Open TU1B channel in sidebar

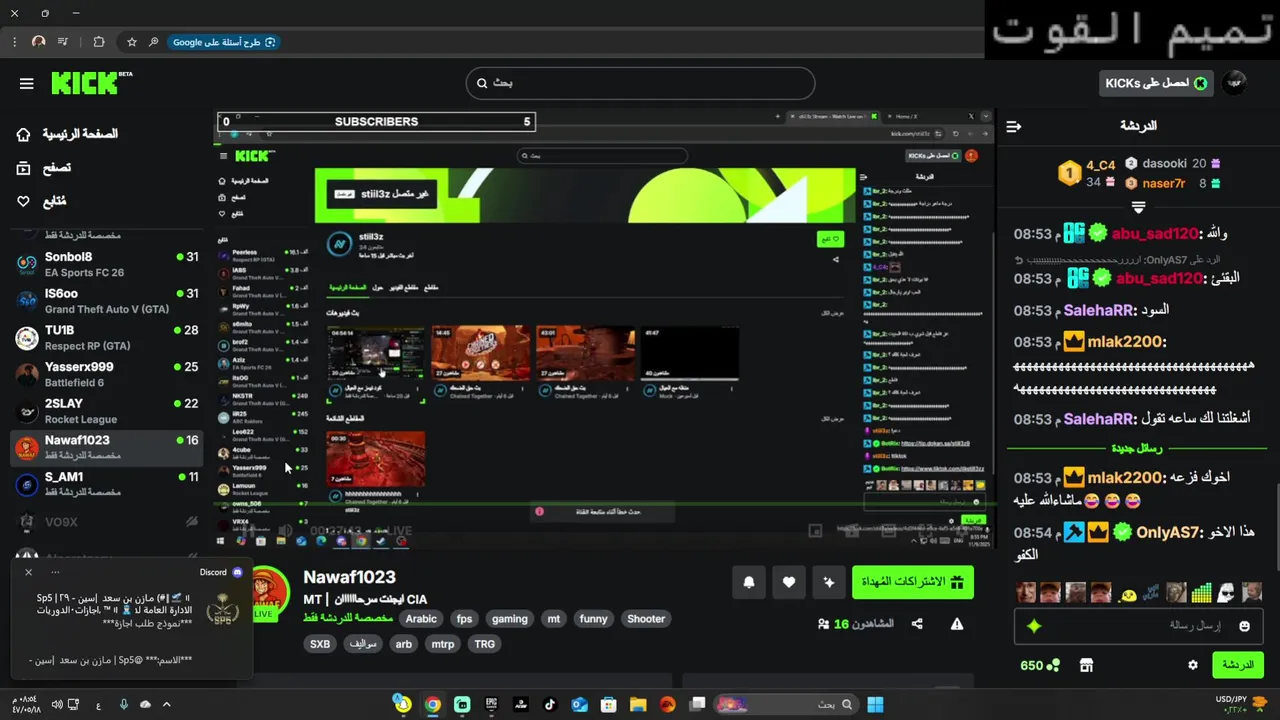tap(108, 337)
